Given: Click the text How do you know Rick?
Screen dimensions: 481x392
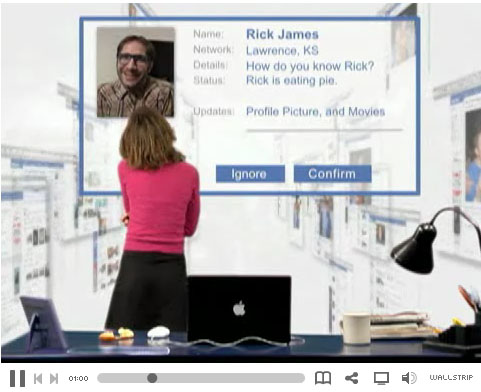Looking at the screenshot, I should pyautogui.click(x=310, y=66).
